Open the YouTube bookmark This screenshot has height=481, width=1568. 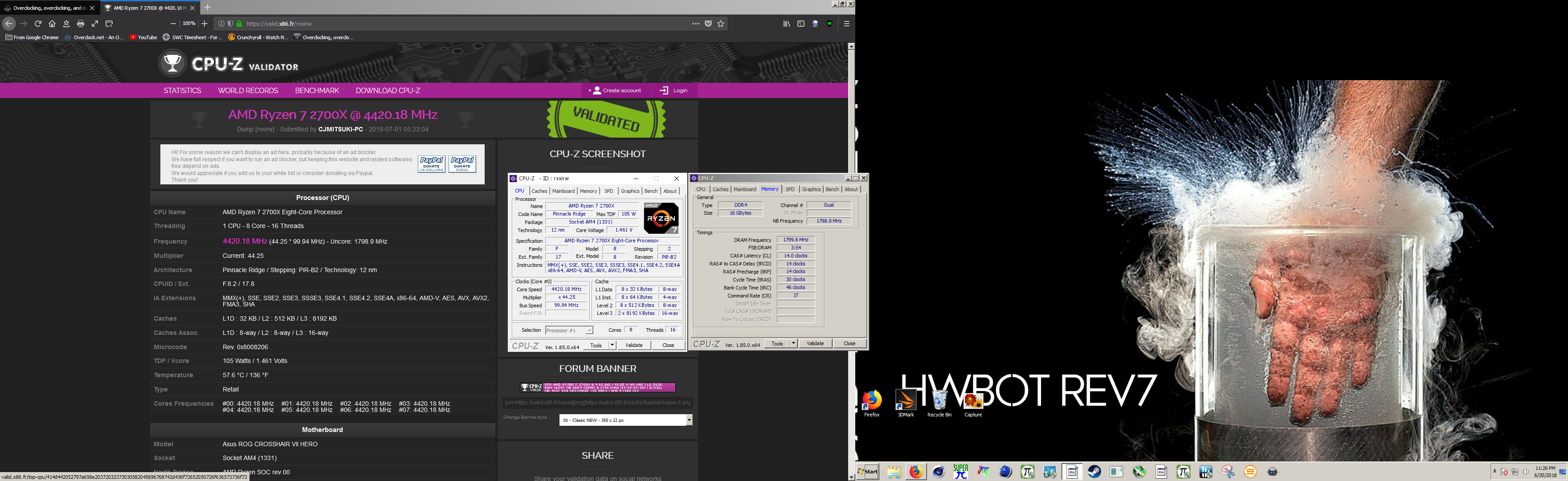[143, 38]
